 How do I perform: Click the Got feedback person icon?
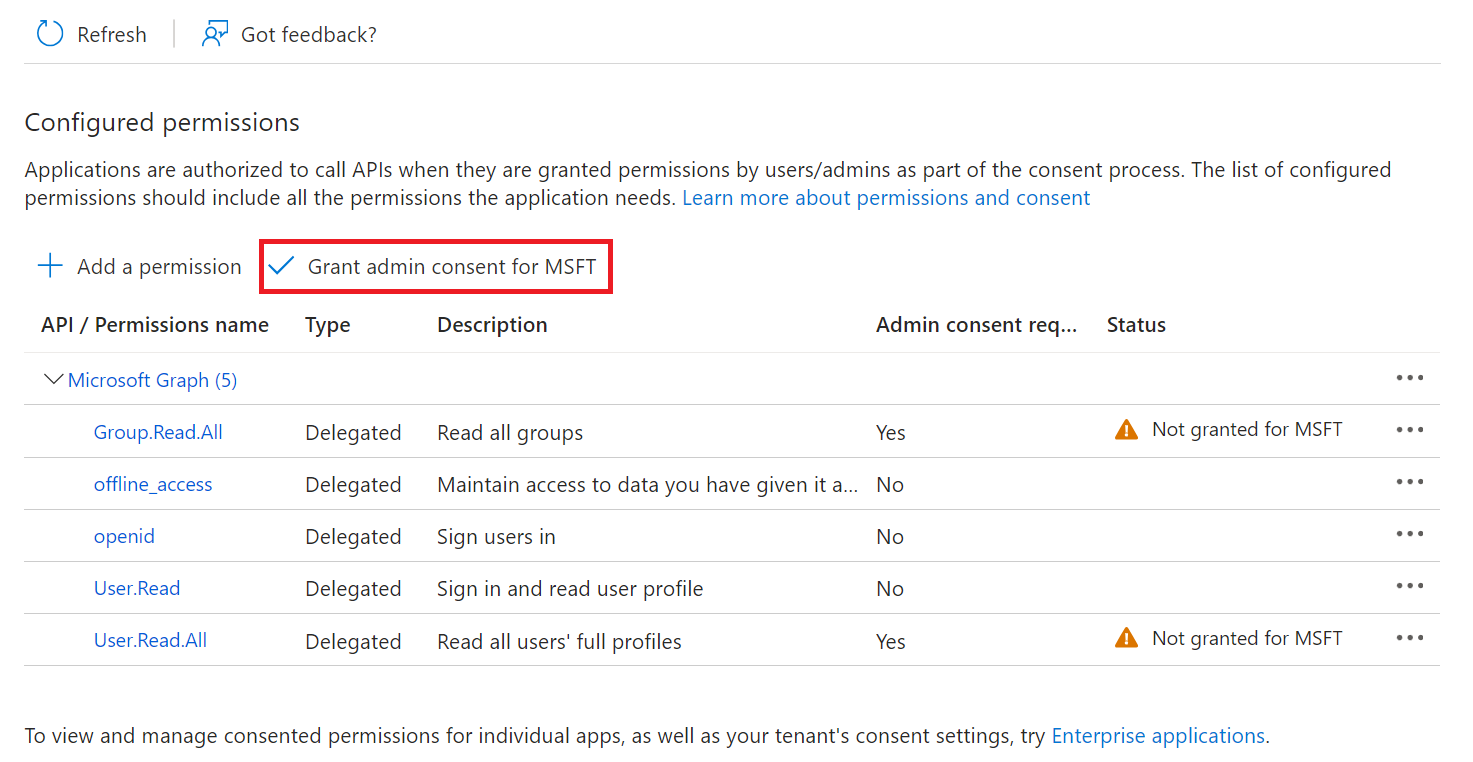click(214, 34)
